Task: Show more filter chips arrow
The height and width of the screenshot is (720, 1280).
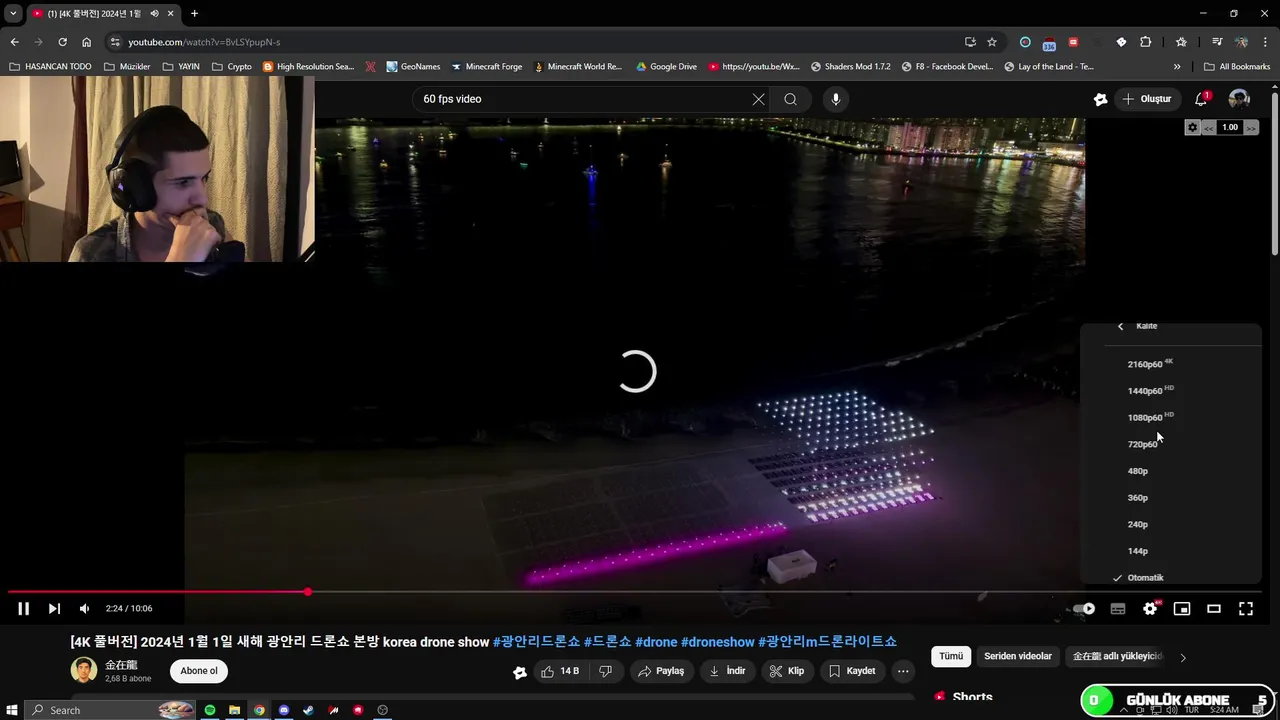Action: coord(1183,657)
